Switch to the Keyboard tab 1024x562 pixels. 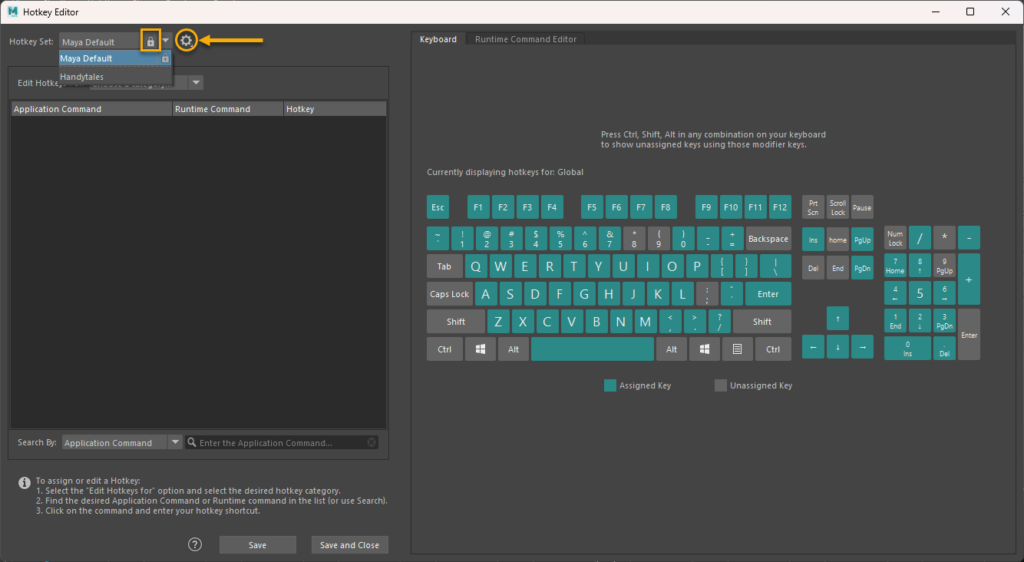pyautogui.click(x=438, y=39)
